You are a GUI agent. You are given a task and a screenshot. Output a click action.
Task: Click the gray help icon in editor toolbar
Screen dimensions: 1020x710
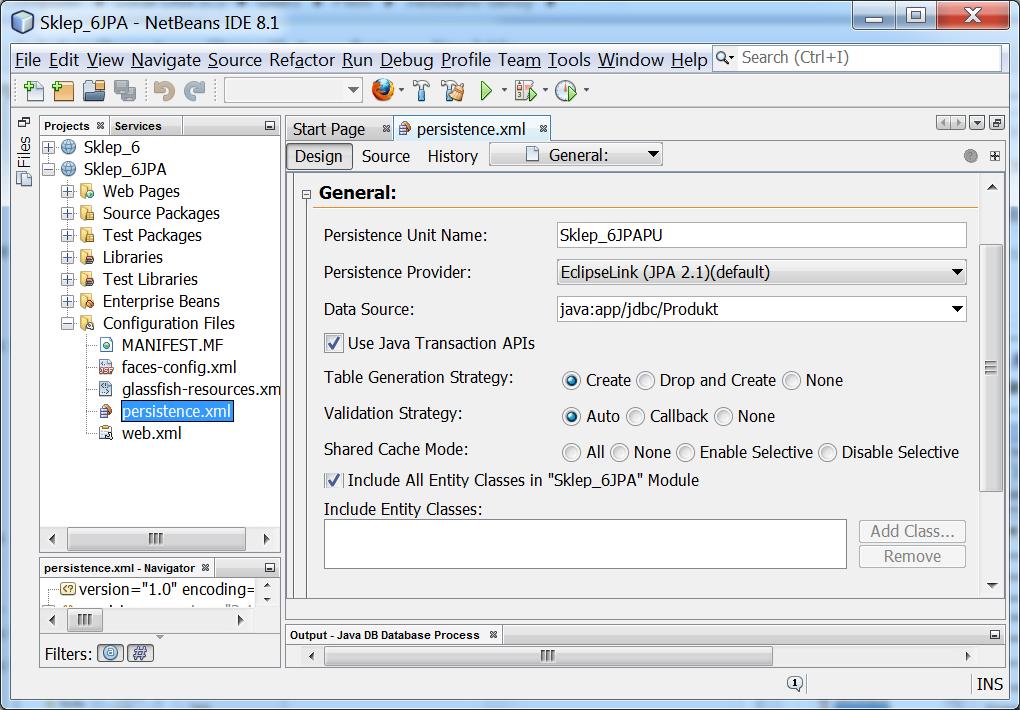pyautogui.click(x=971, y=156)
